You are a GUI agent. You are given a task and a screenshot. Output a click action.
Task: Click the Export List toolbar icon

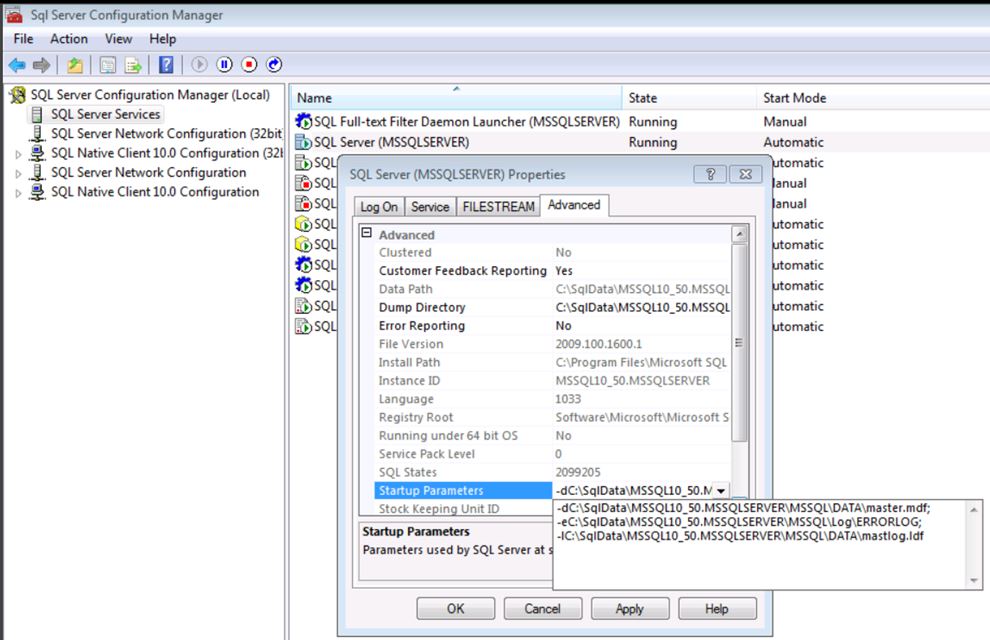pyautogui.click(x=133, y=64)
